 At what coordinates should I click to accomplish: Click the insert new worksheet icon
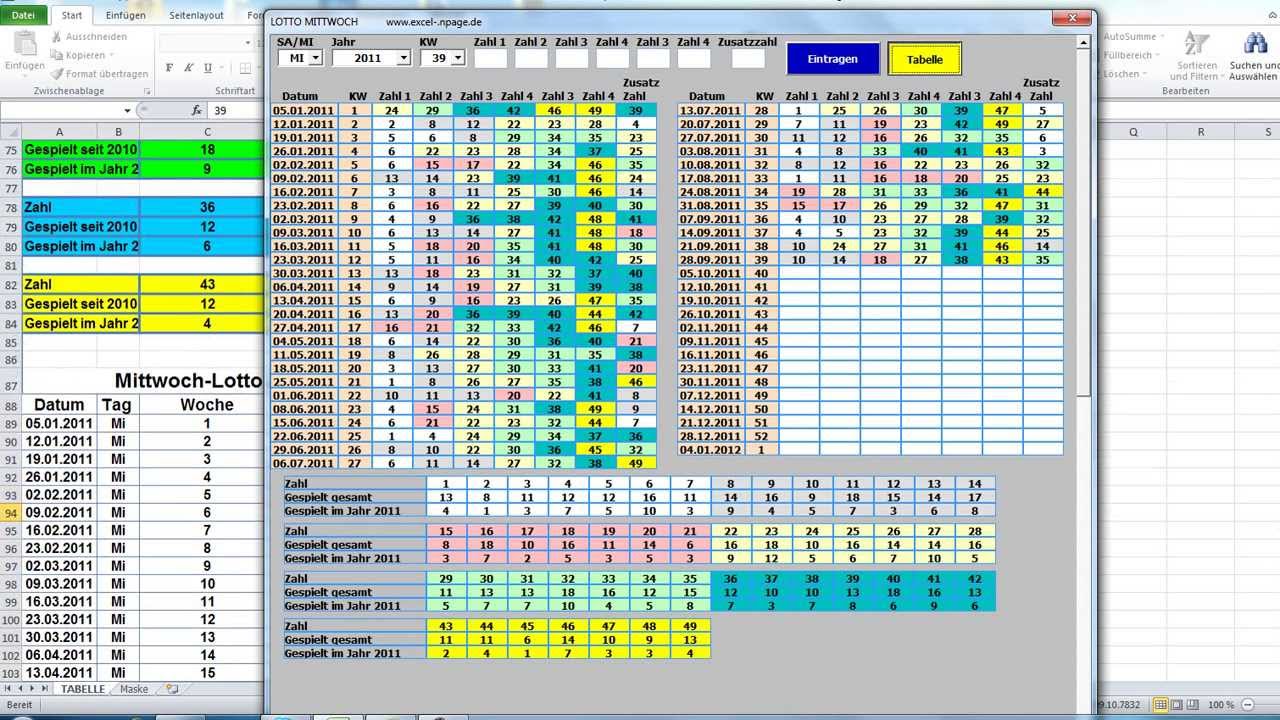coord(172,689)
